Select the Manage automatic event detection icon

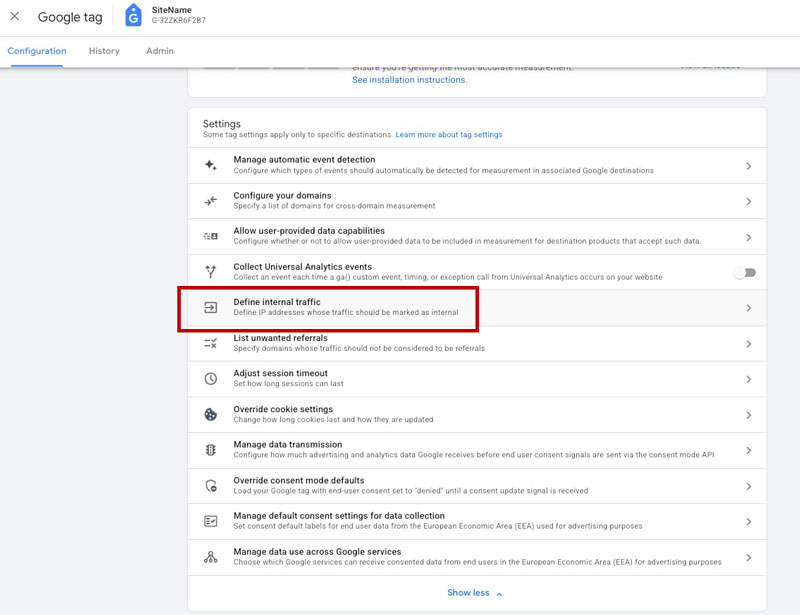pos(212,166)
